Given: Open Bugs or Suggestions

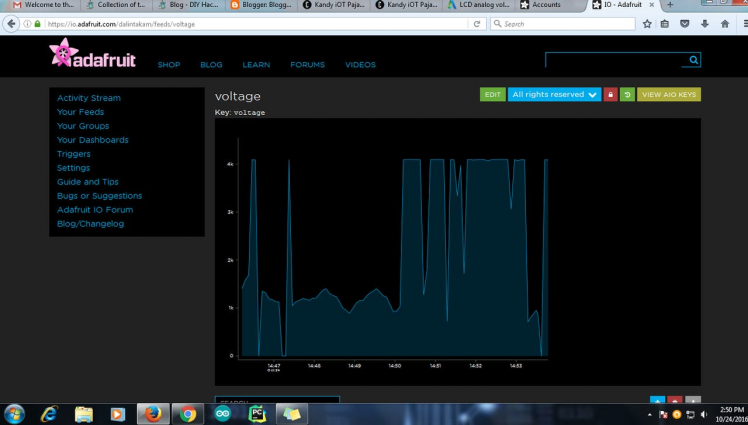Looking at the screenshot, I should pos(99,196).
